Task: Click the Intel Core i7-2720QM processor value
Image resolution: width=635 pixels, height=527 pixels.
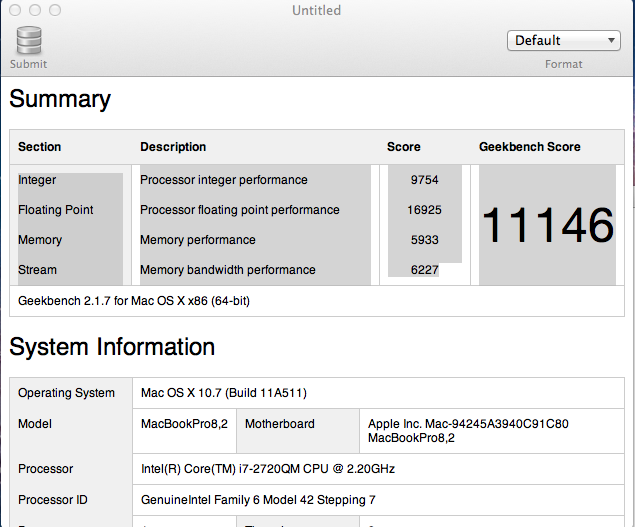Action: tap(268, 469)
